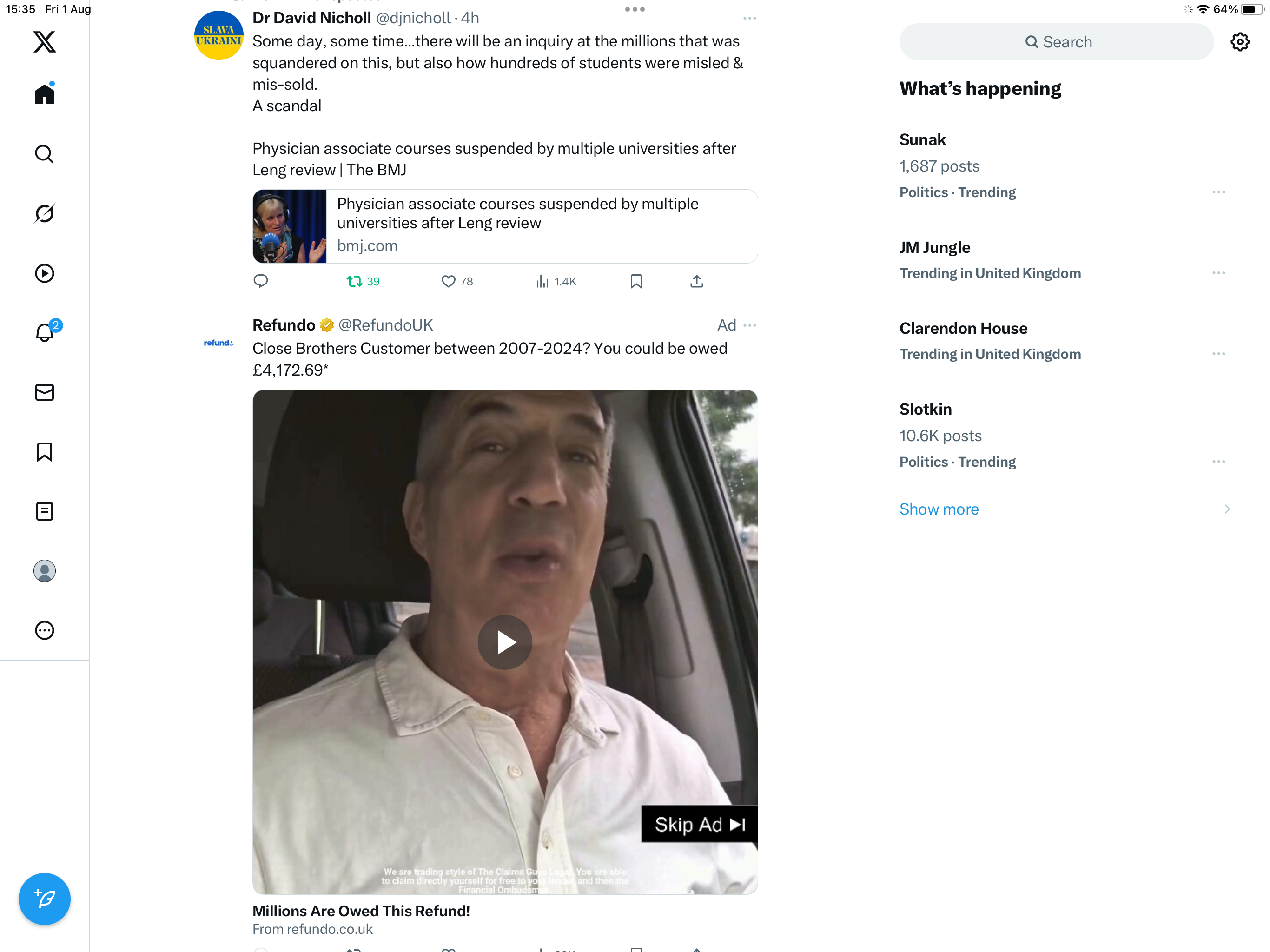Open search settings gear icon
Screen dimensions: 1270x952
click(x=1240, y=42)
